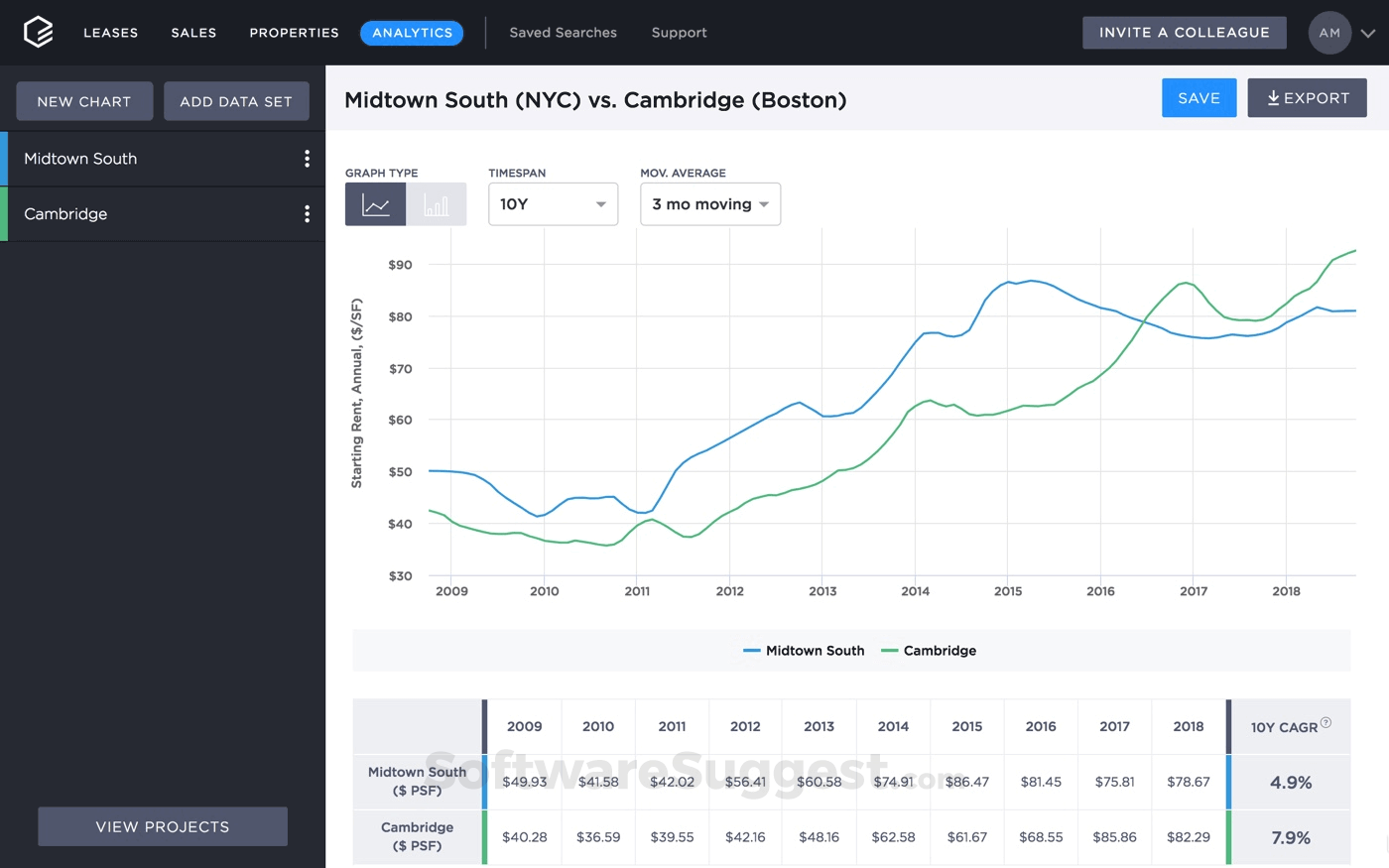Screen dimensions: 1389x868
Task: Open the Timespan dropdown showing 10Y
Action: point(553,203)
